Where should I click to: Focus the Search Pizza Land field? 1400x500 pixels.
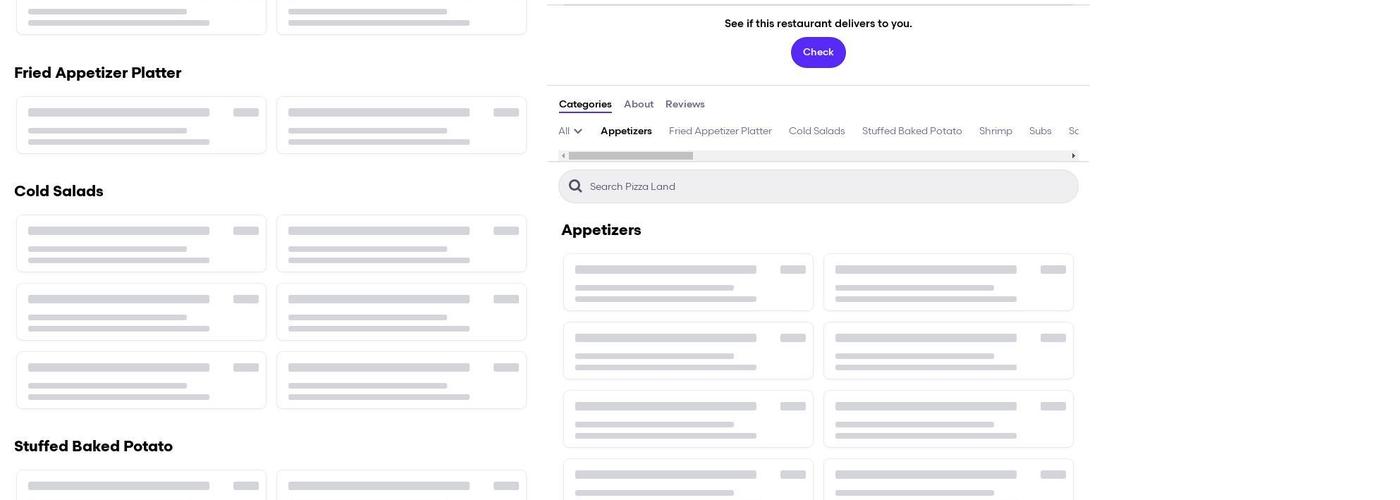(830, 186)
